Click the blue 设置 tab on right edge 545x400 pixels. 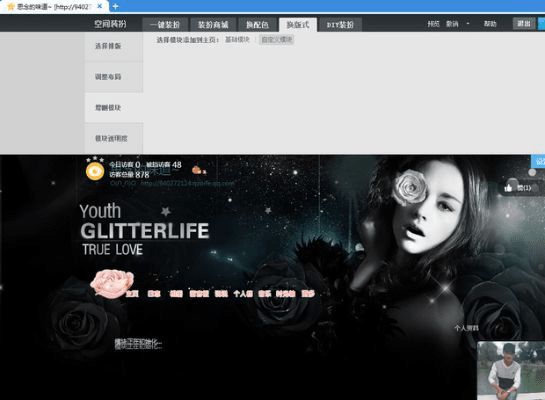pyautogui.click(x=538, y=162)
